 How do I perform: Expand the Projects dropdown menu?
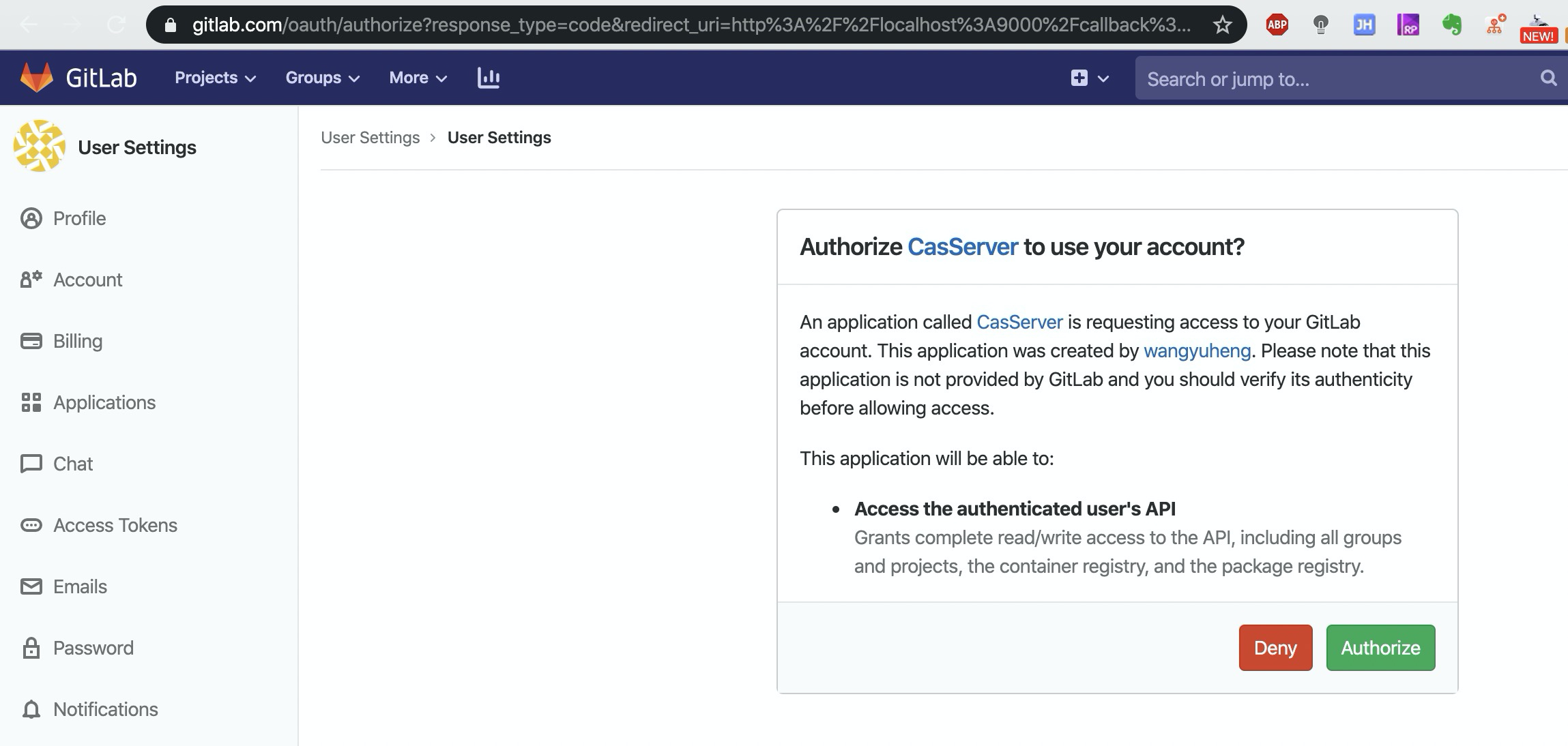coord(215,78)
